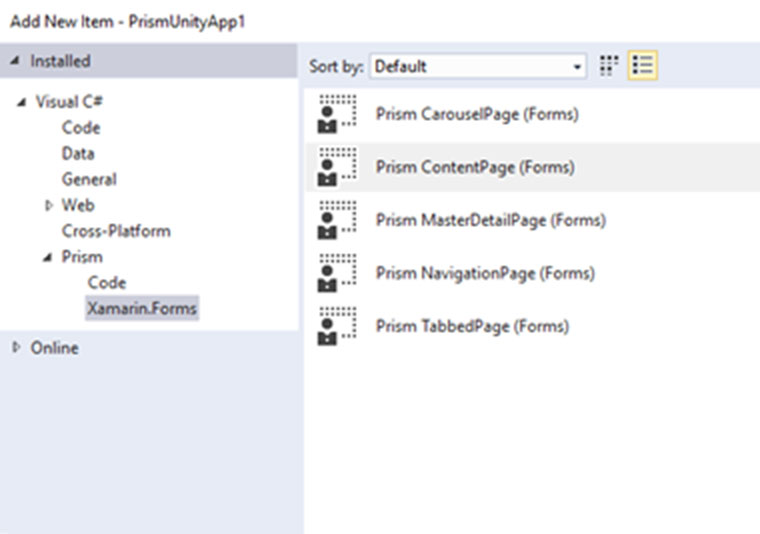Collapse the Visual C# node arrow

pyautogui.click(x=21, y=102)
